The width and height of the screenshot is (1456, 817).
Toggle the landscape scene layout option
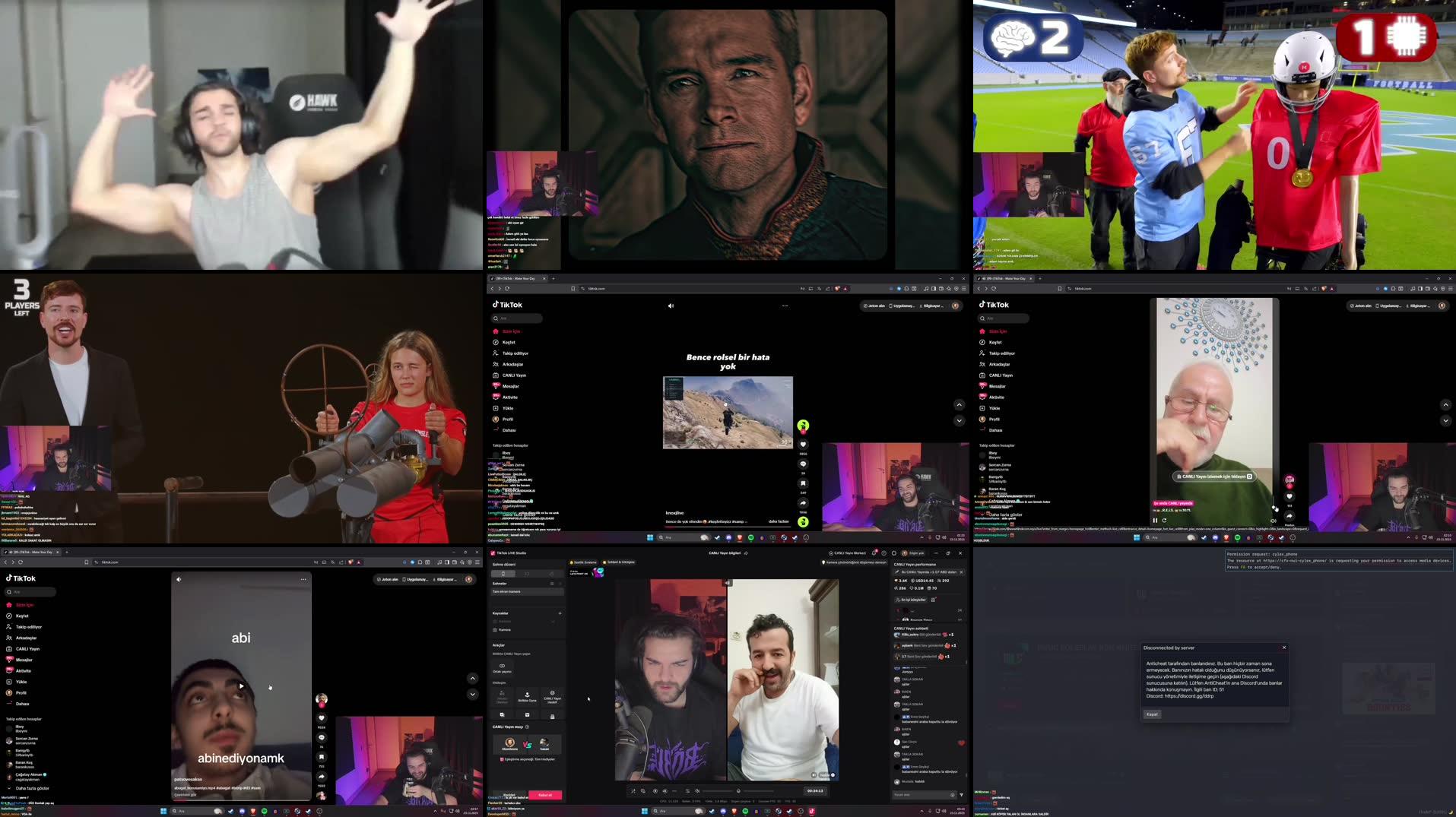pyautogui.click(x=527, y=574)
